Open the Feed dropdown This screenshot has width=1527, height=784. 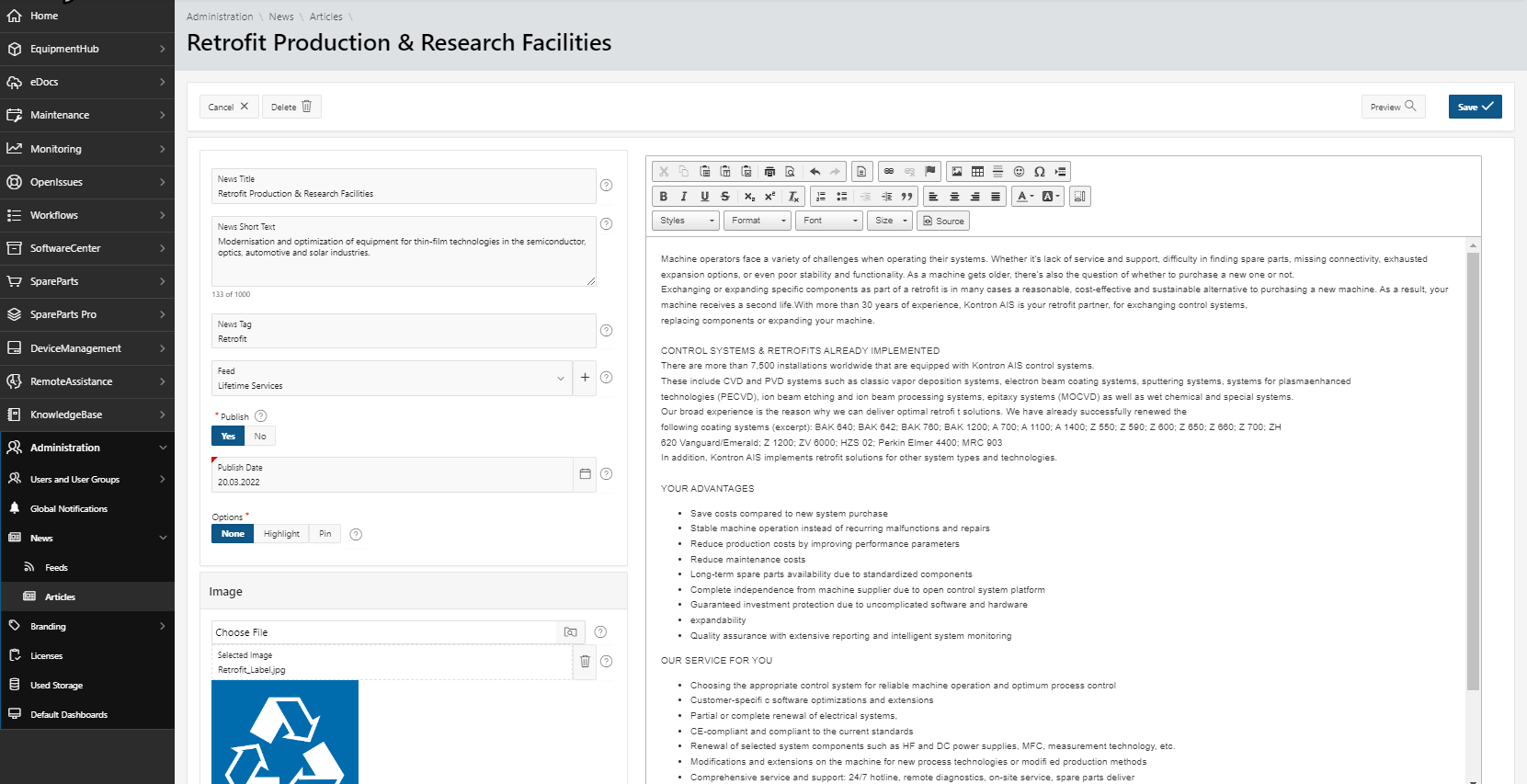coord(561,379)
